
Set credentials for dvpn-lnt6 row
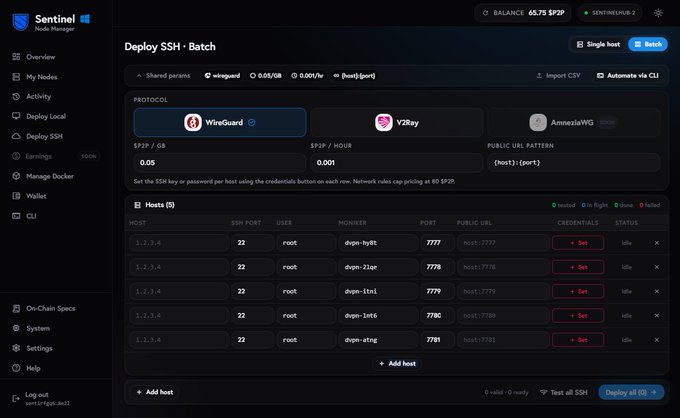(x=578, y=316)
